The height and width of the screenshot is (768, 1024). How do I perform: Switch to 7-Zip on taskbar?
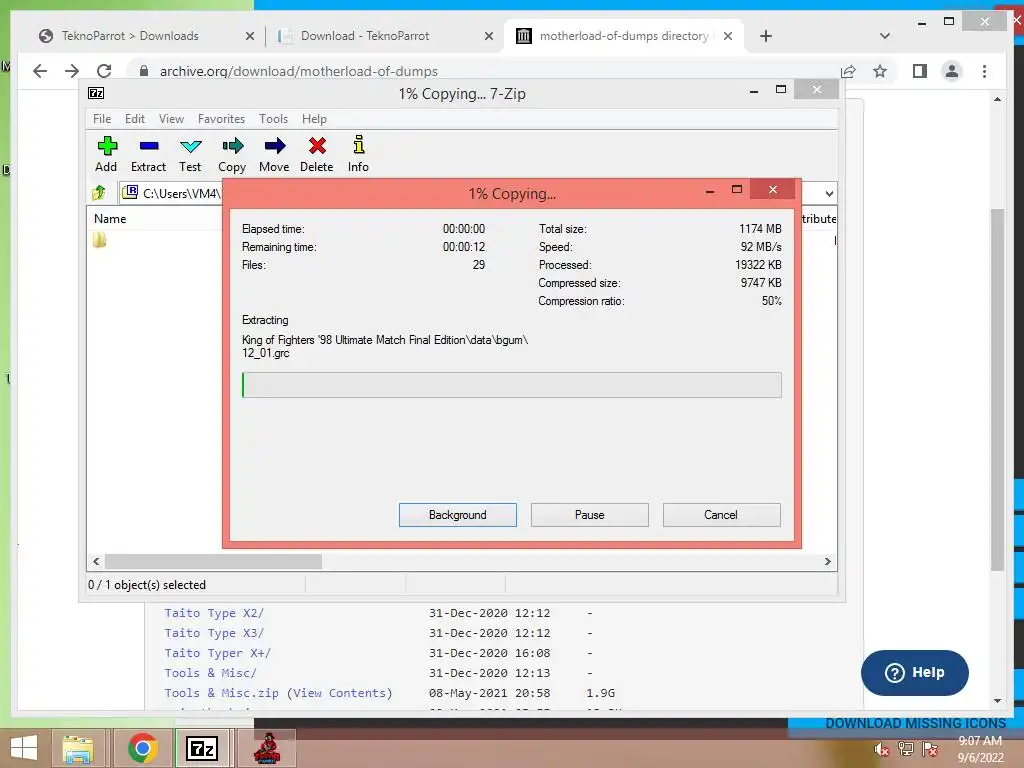tap(201, 748)
